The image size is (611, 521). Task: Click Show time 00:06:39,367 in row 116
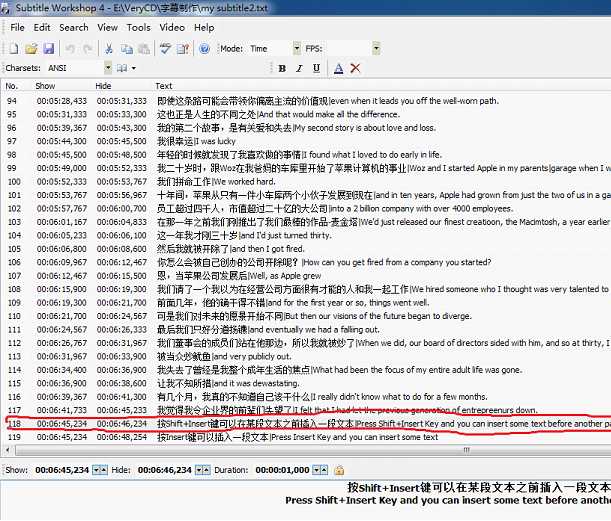click(62, 397)
